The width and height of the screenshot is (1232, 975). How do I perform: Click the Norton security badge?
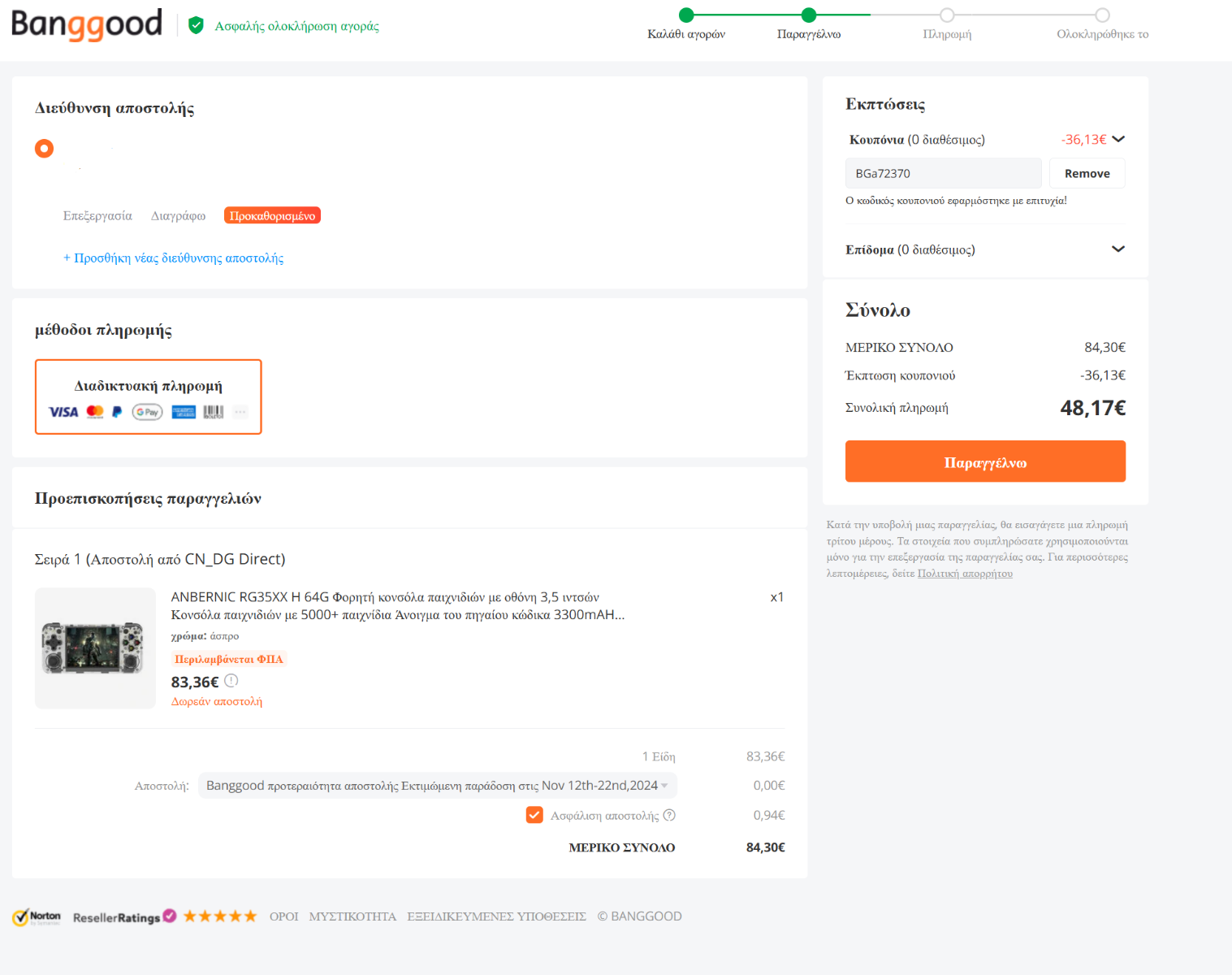pos(37,917)
